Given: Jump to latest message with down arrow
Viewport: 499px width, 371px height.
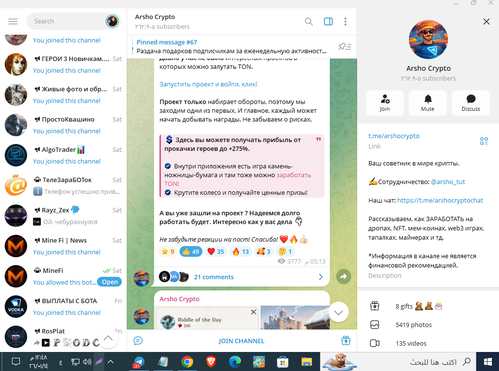Looking at the screenshot, I should (339, 312).
